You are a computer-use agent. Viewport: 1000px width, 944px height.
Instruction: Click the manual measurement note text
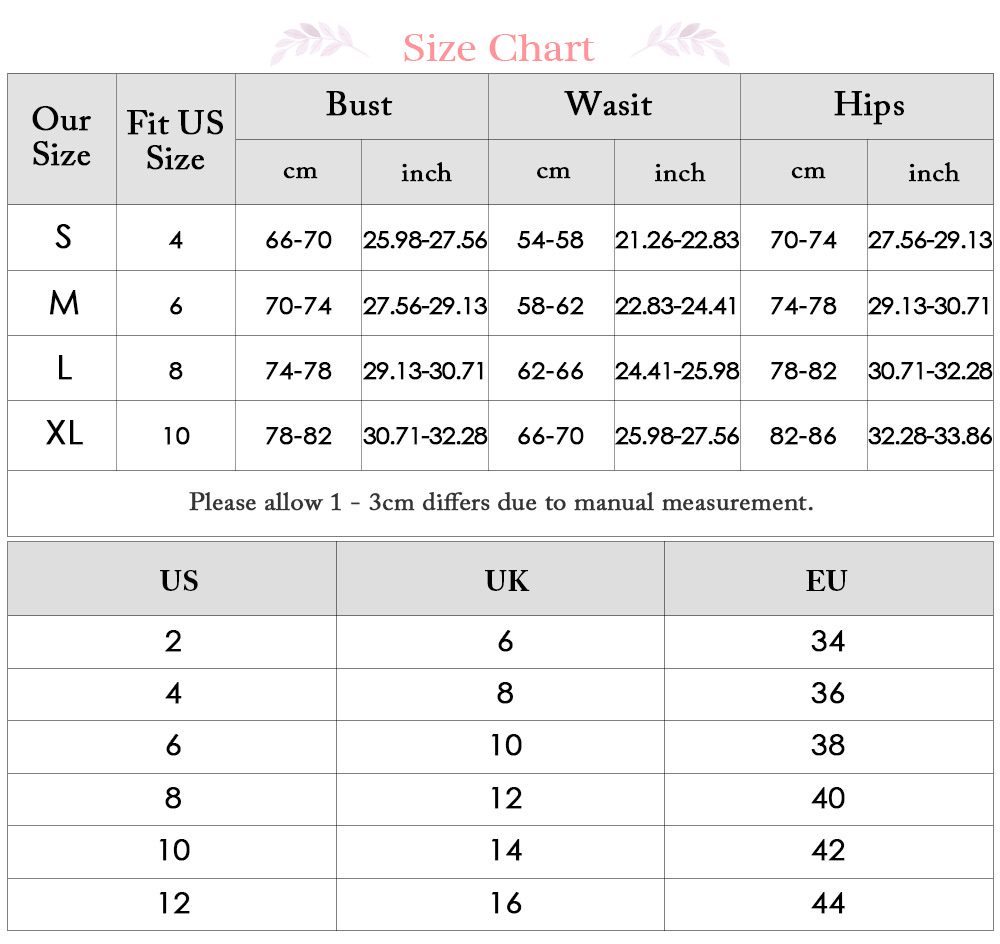501,503
